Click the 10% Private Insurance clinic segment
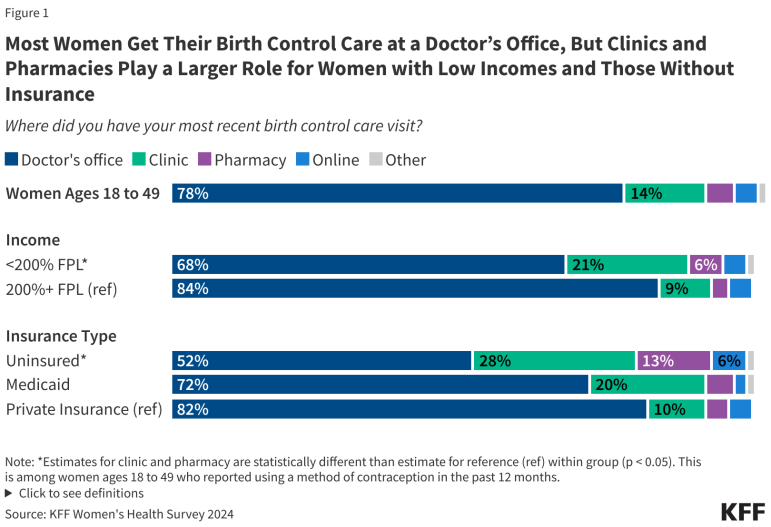 675,409
